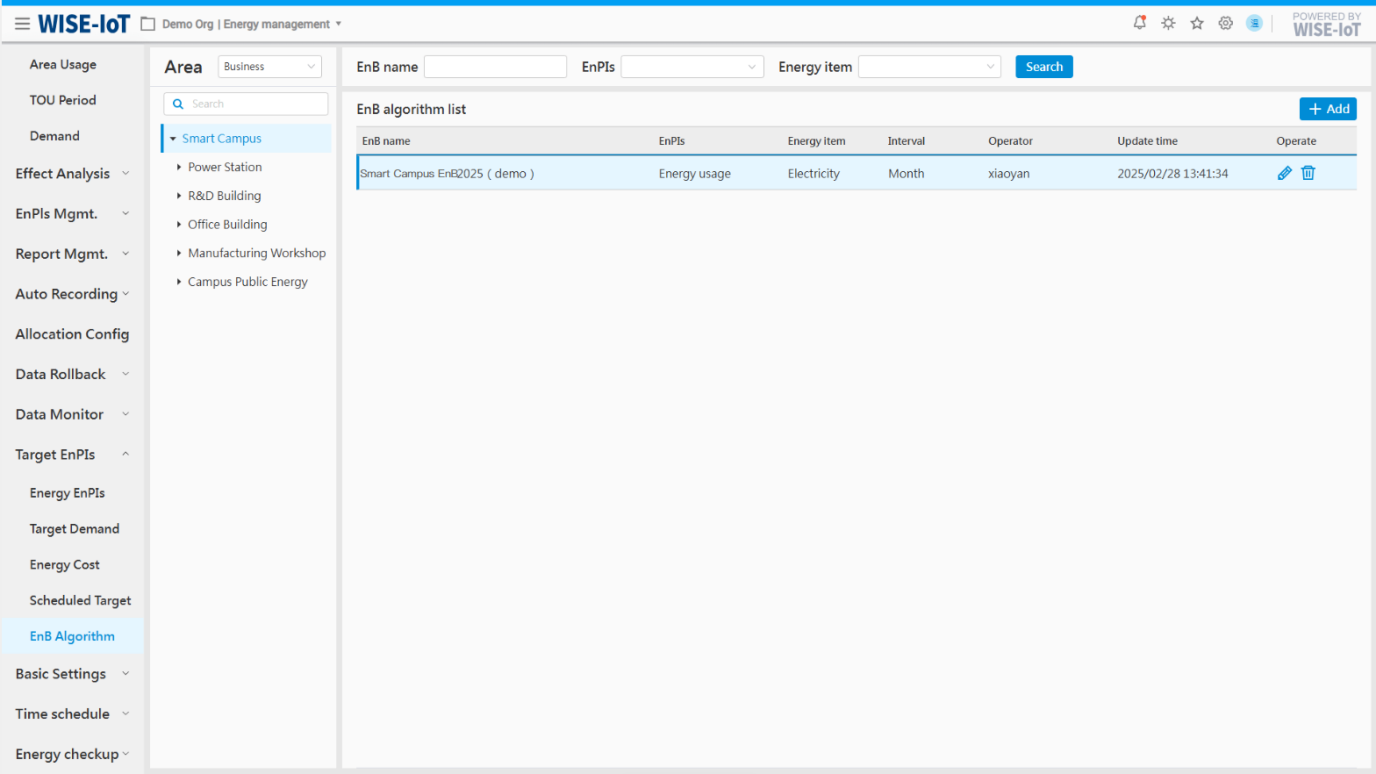Go to Scheduled Target page
The image size is (1376, 774).
[x=80, y=601]
